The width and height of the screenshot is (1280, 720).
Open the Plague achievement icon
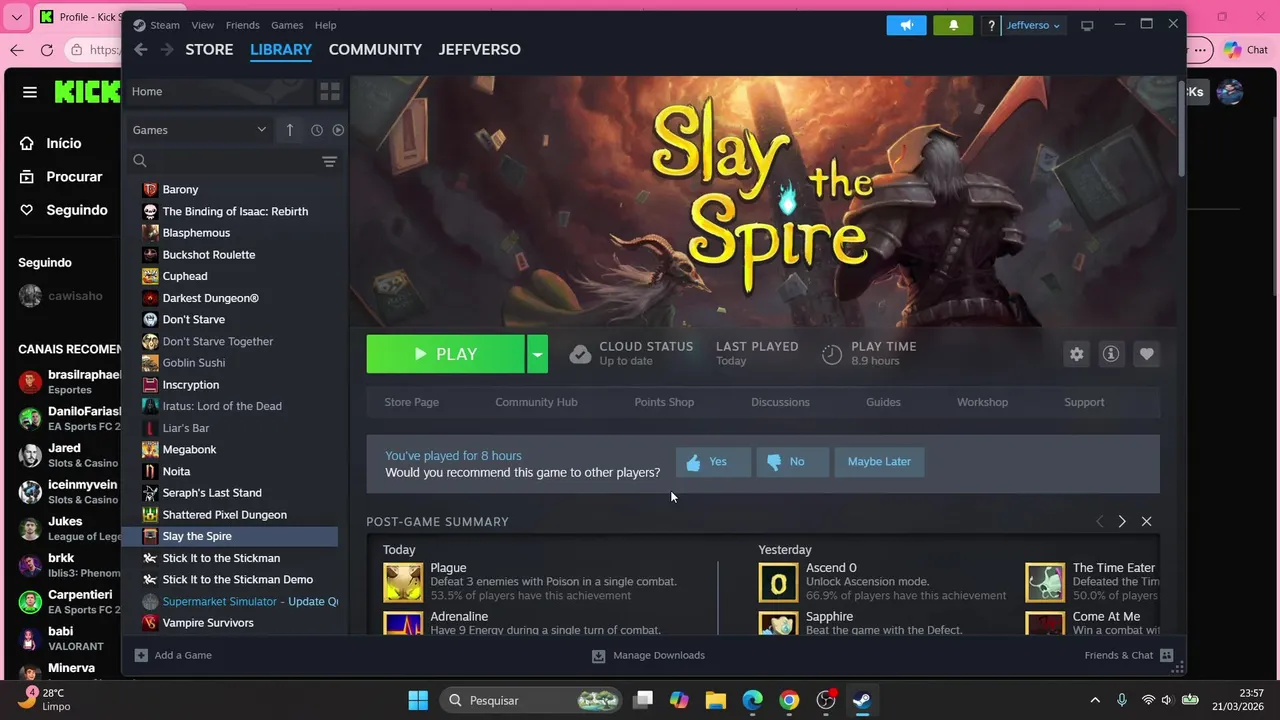pyautogui.click(x=403, y=582)
